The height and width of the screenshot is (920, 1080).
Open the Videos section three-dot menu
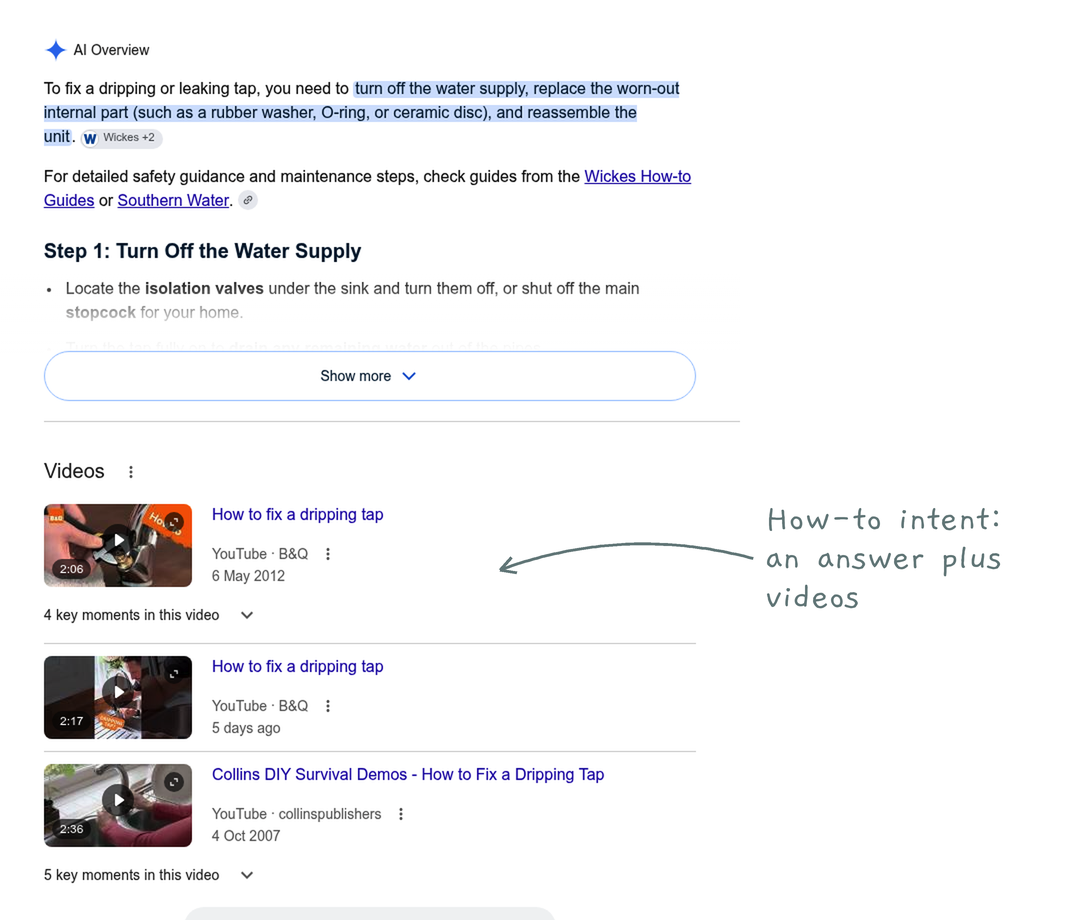[x=131, y=472]
